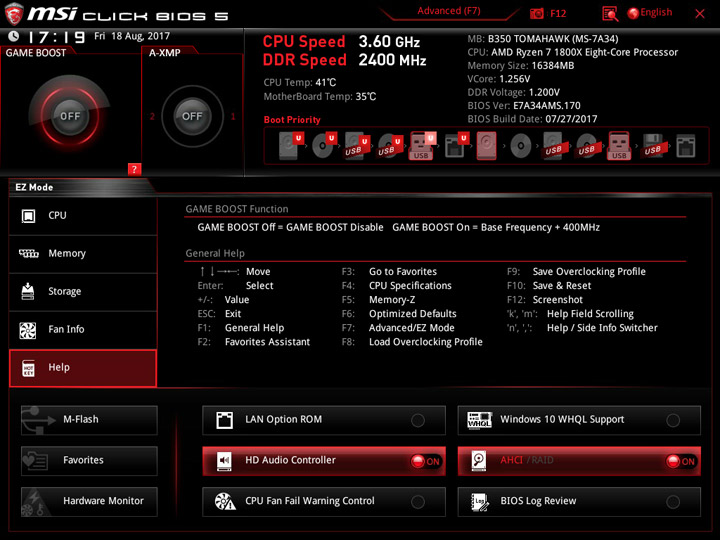The height and width of the screenshot is (540, 720).
Task: Select the highlighted non-UEFI hard disk boot icon
Action: tap(486, 146)
